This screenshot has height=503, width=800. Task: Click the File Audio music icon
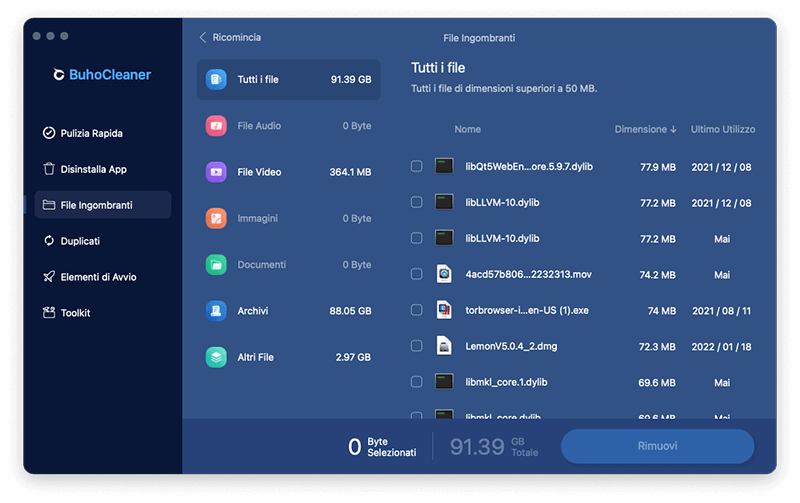point(216,125)
